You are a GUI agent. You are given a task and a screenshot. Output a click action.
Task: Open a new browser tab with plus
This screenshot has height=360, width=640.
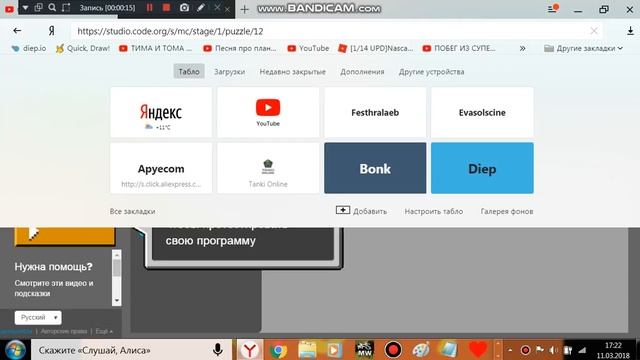click(x=244, y=9)
